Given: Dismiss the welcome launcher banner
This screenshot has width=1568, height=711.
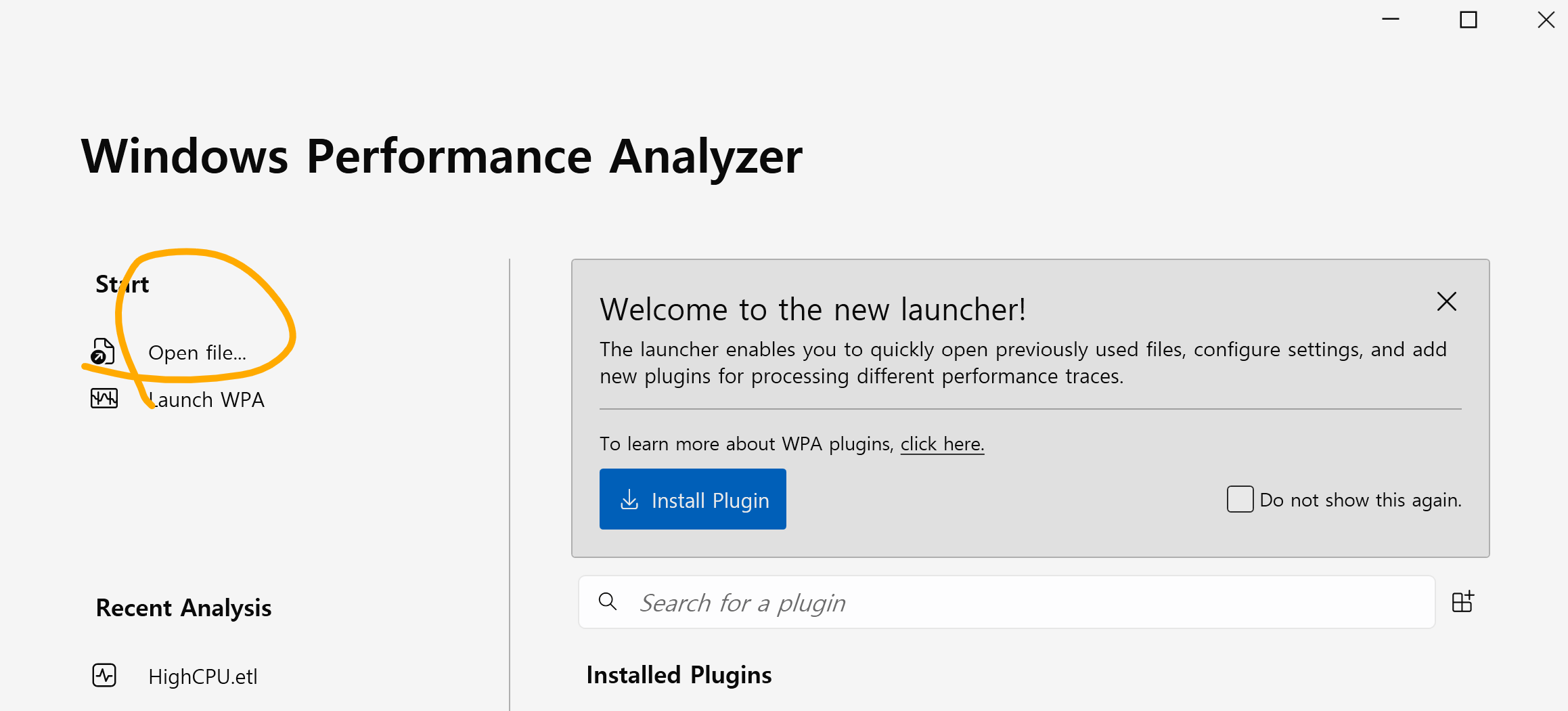Looking at the screenshot, I should [x=1446, y=301].
